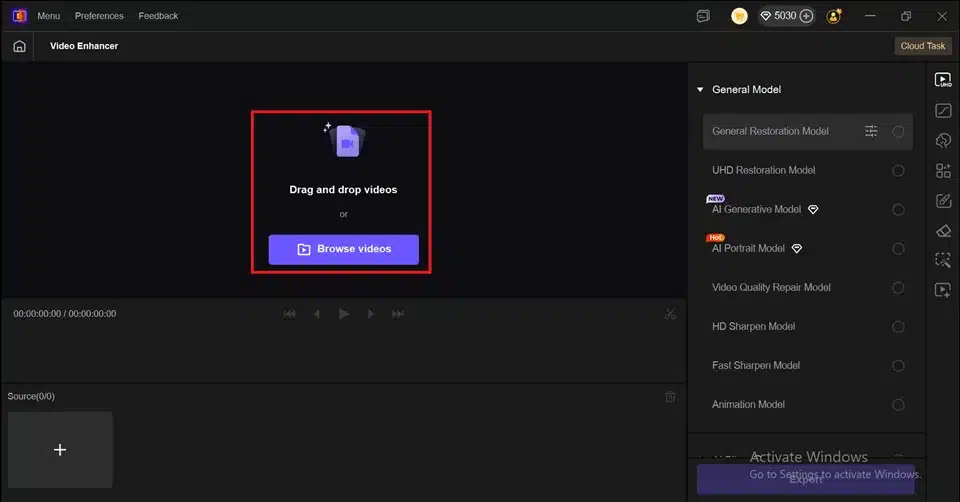This screenshot has width=960, height=502.
Task: Enable the AI Portrait Model option
Action: [x=898, y=249]
